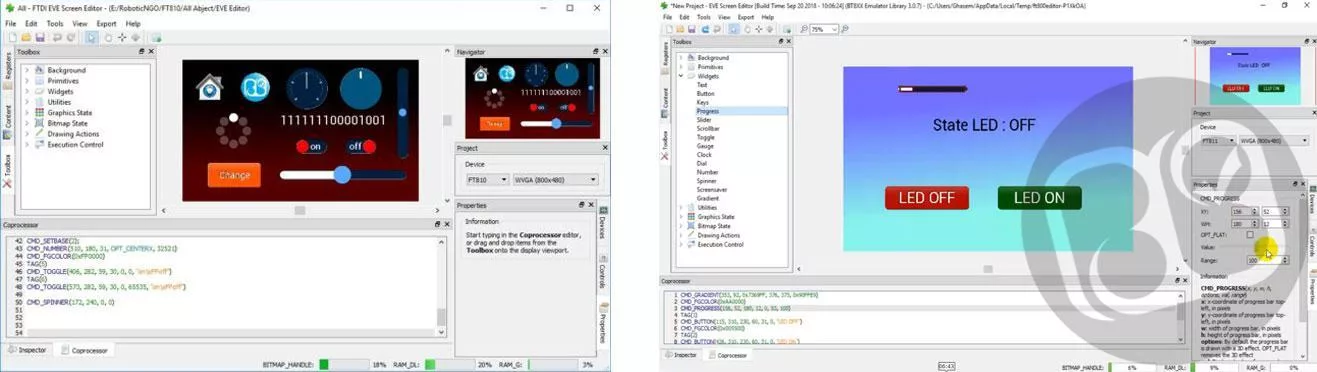
Task: Click home icon image in left viewport
Action: [209, 88]
